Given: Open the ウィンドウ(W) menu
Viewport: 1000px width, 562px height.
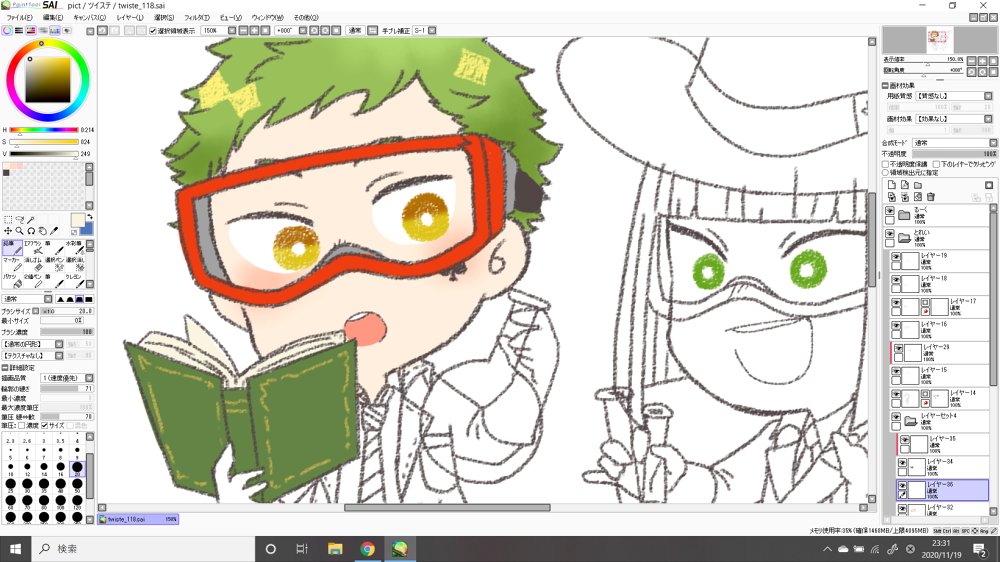Looking at the screenshot, I should click(267, 17).
